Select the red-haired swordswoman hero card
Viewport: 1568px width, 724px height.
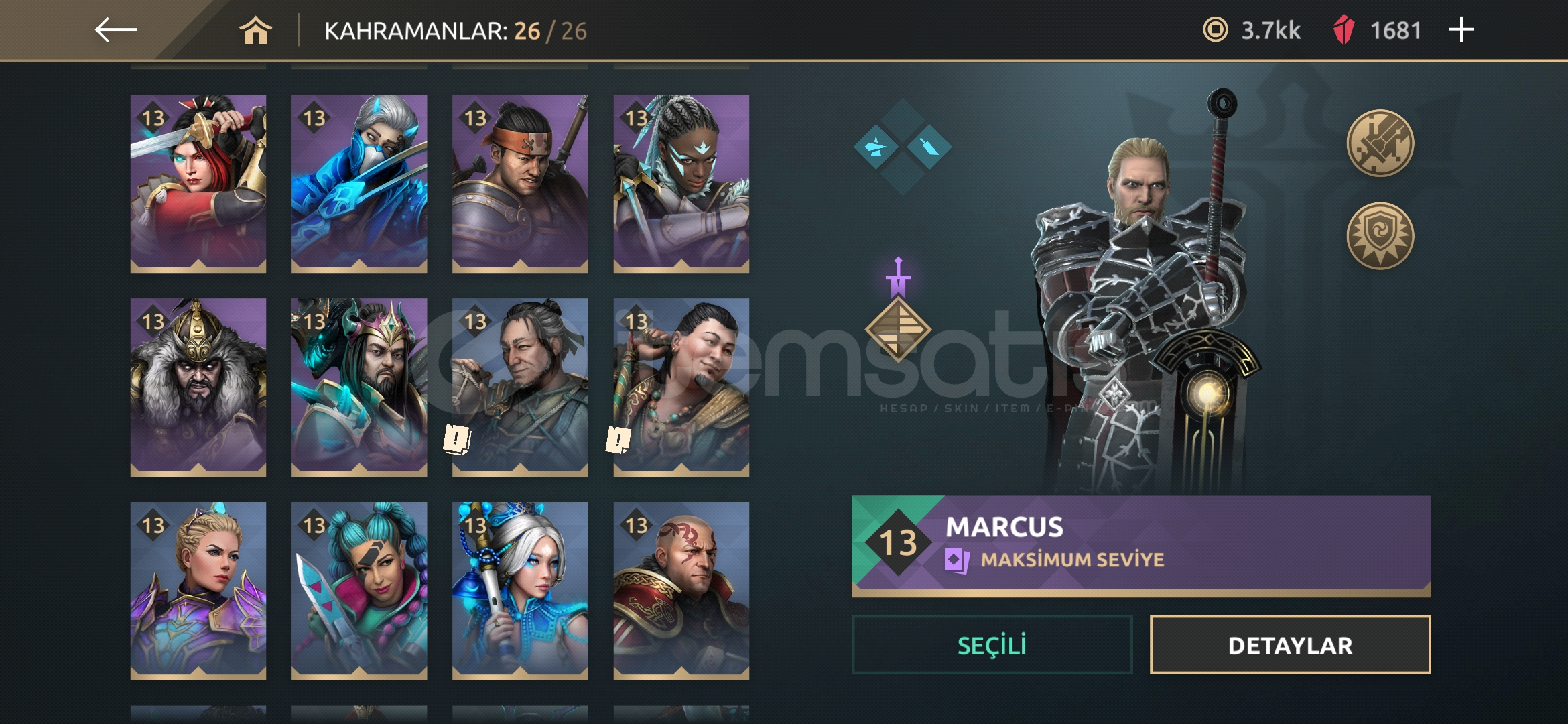point(198,184)
